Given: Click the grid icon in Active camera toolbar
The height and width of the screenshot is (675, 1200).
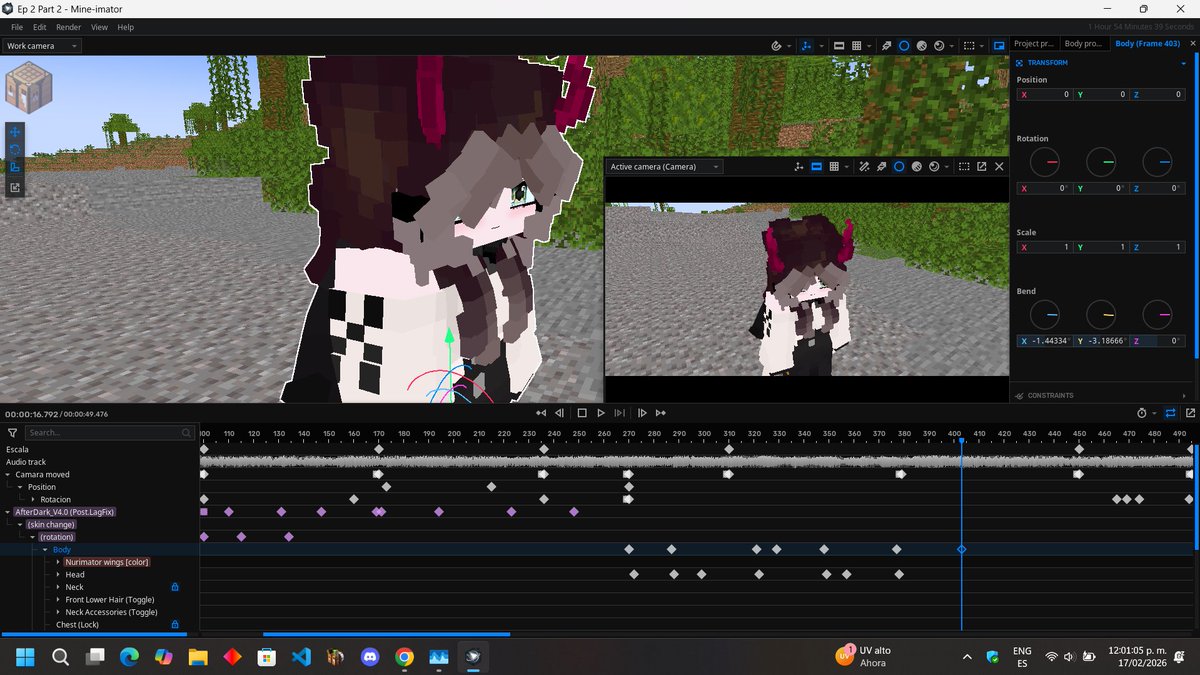Looking at the screenshot, I should tap(835, 167).
